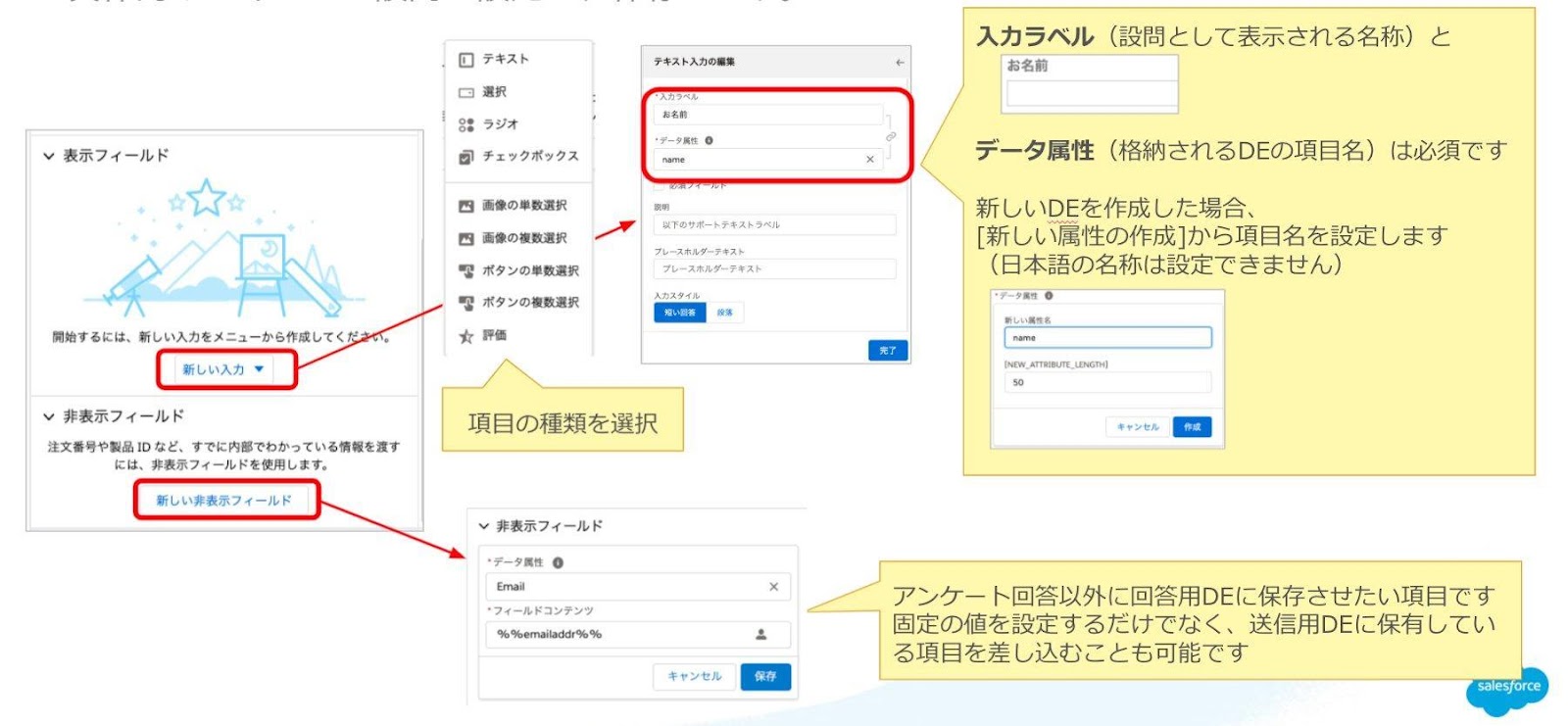The width and height of the screenshot is (1568, 726).
Task: Focus 新しい属性名 field containing name
Action: pyautogui.click(x=1108, y=338)
